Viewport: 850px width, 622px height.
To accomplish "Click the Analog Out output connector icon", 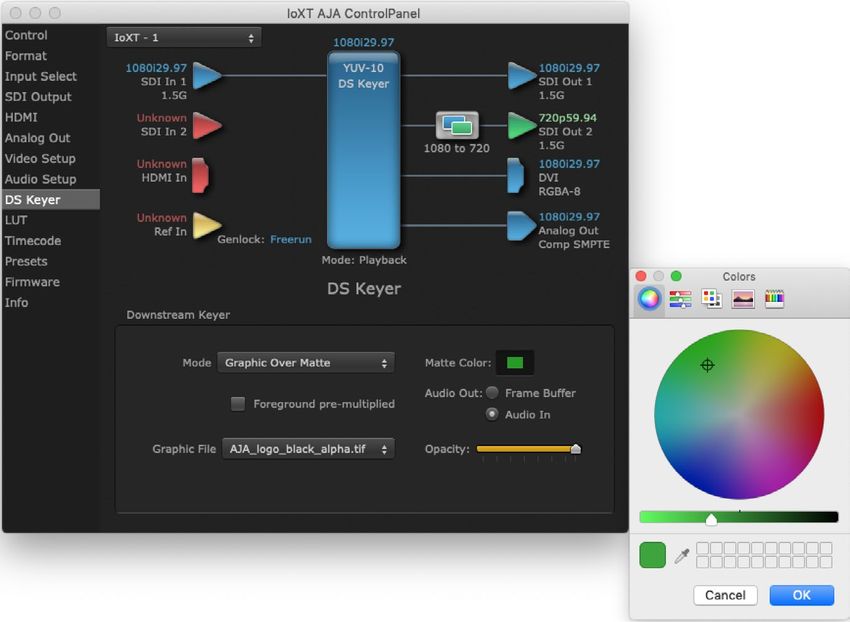I will [x=521, y=225].
